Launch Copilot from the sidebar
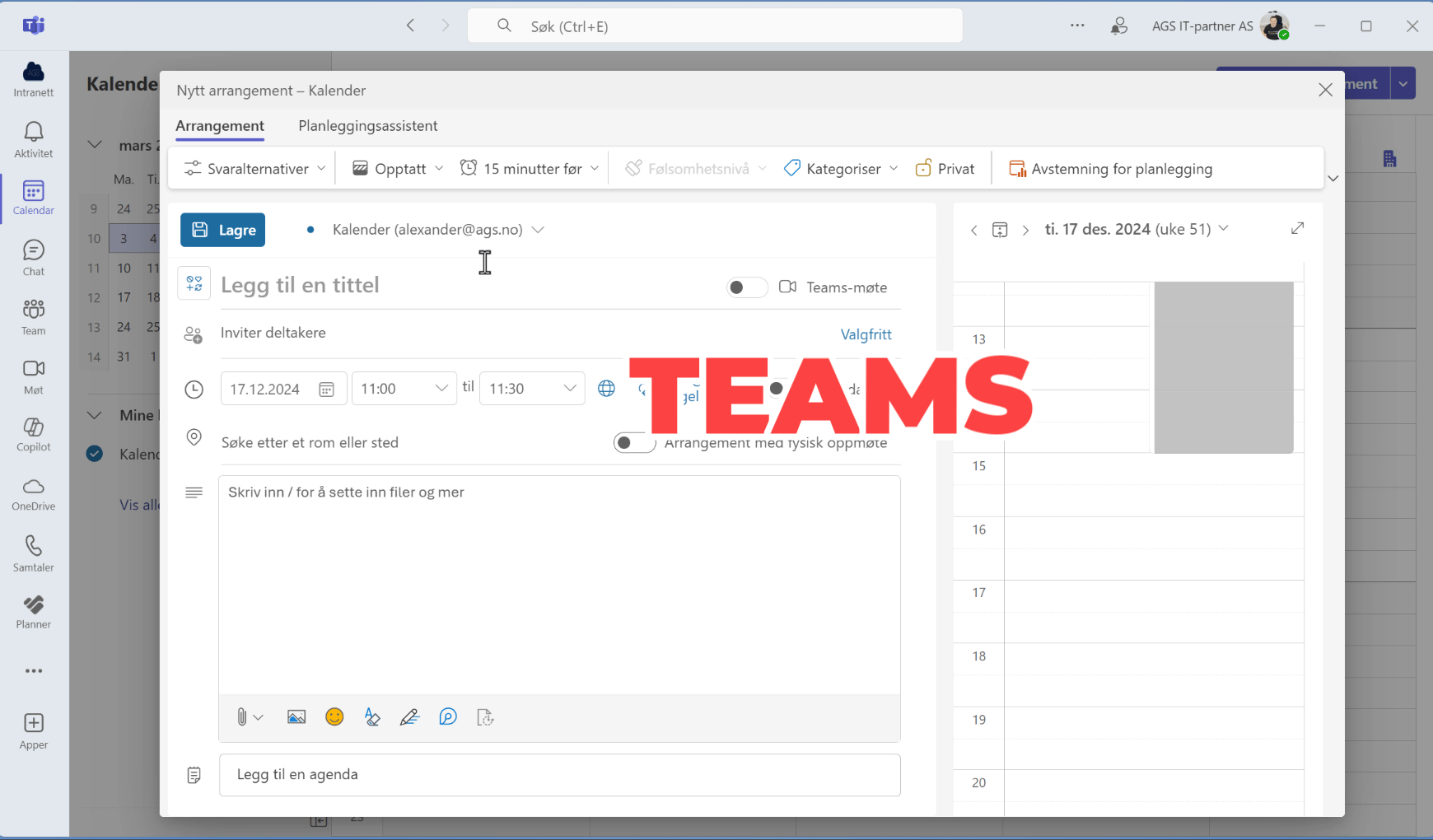This screenshot has width=1433, height=840. pos(34,434)
